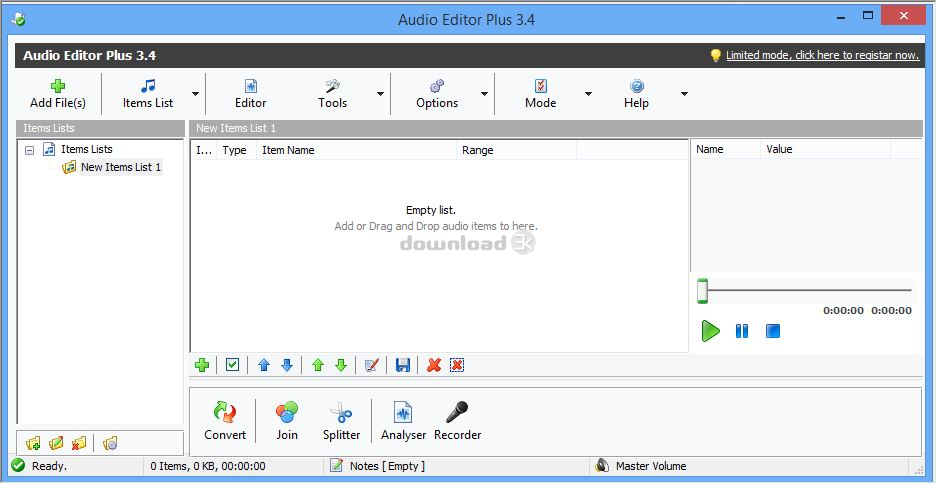Click the floppy disk save list icon
This screenshot has width=937, height=484.
403,365
